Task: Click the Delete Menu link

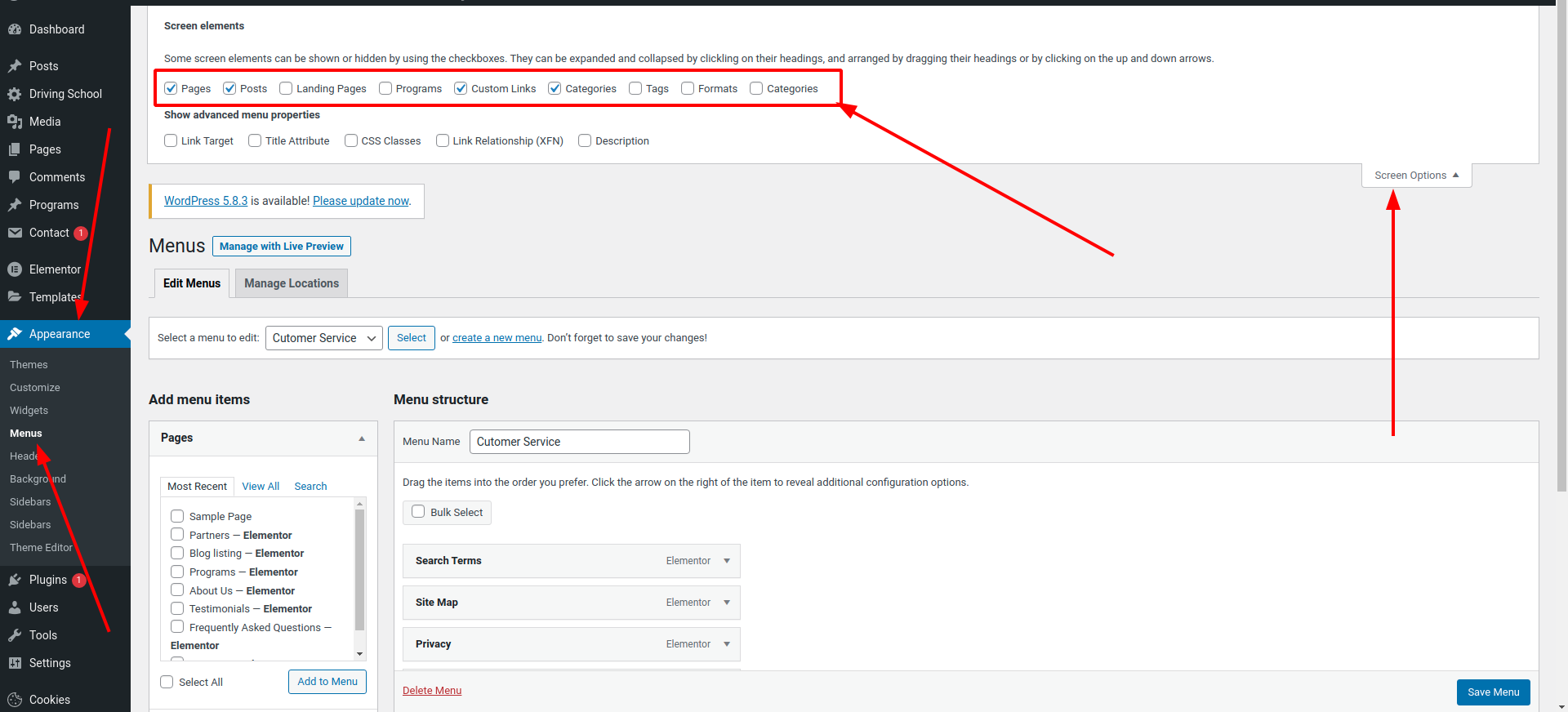Action: click(x=432, y=691)
